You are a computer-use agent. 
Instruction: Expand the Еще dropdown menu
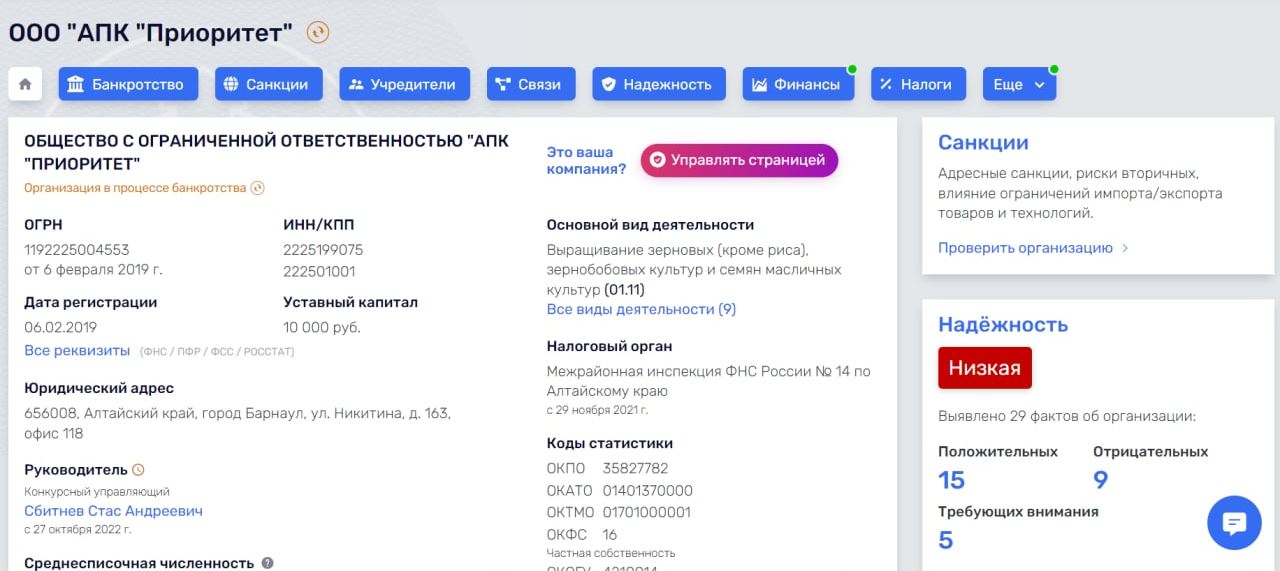pyautogui.click(x=1019, y=84)
